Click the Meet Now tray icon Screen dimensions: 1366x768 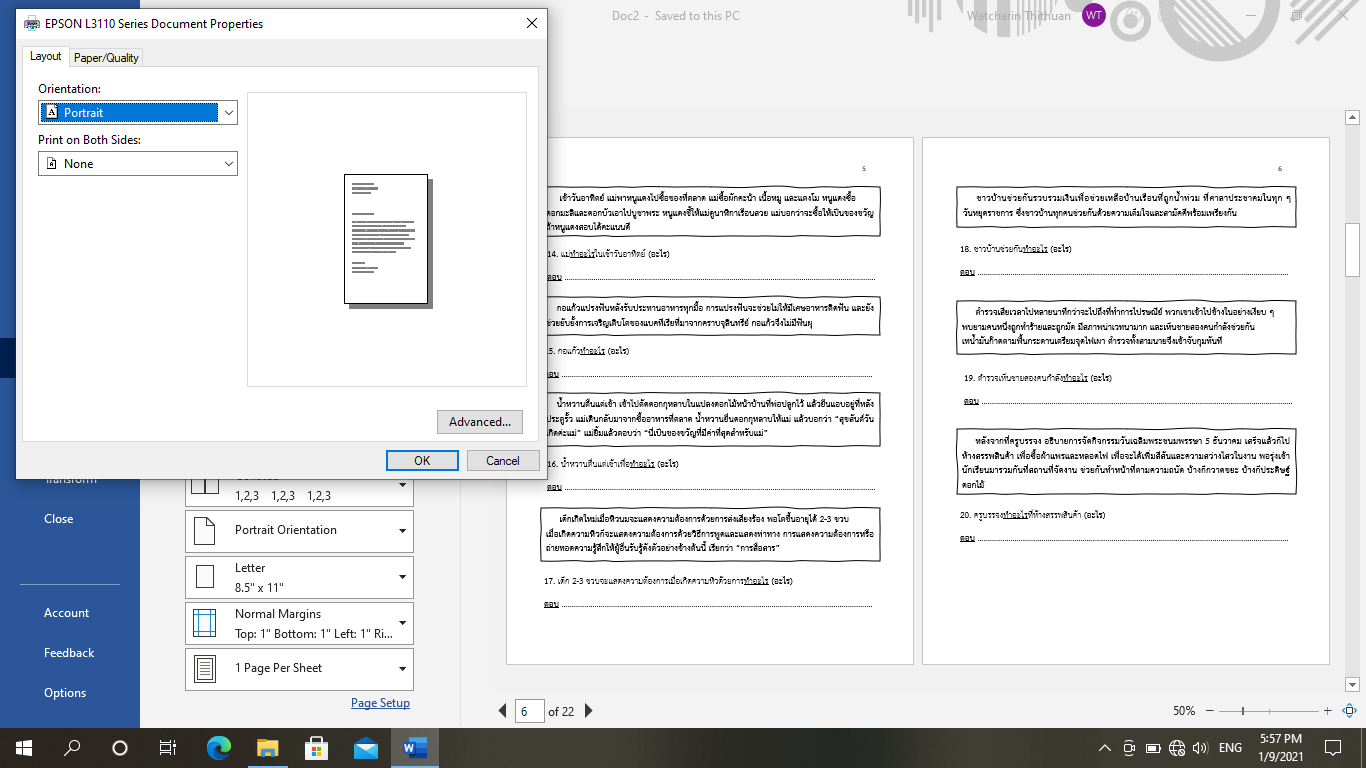[1129, 747]
